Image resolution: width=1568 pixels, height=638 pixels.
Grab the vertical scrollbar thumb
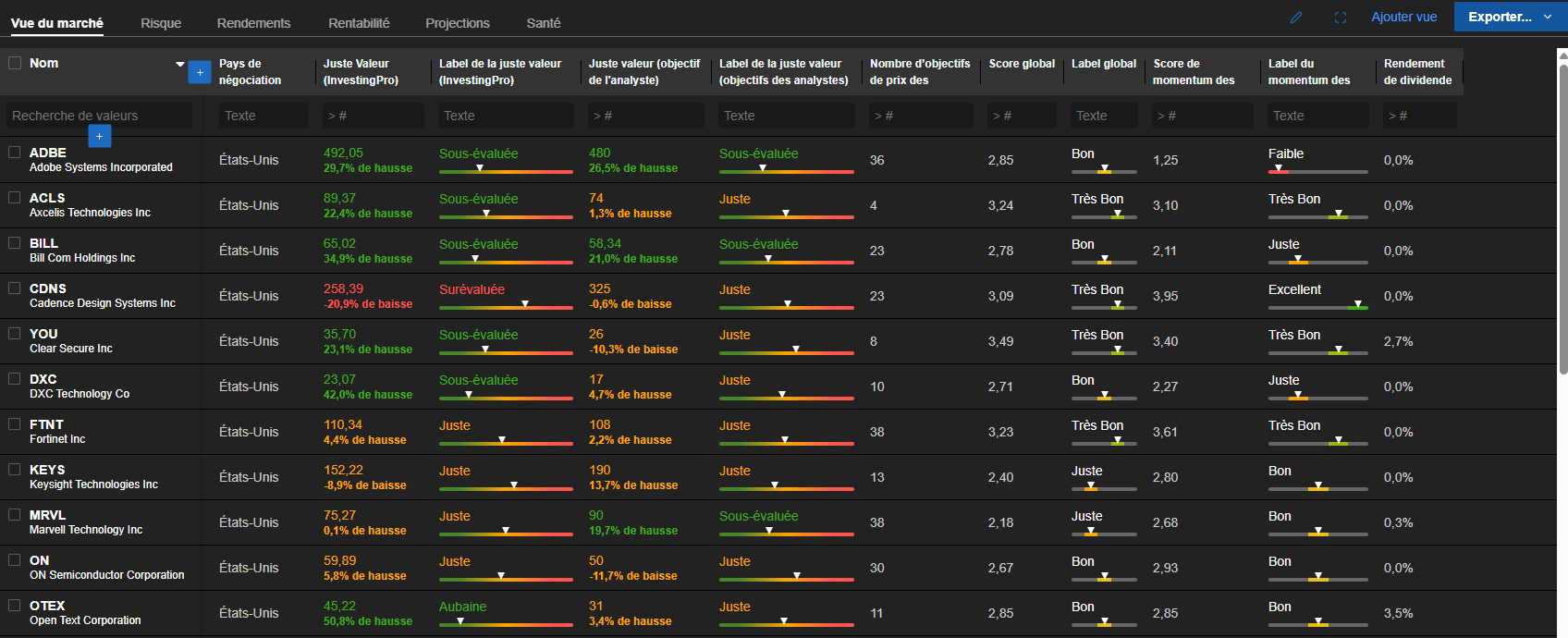tap(1562, 219)
